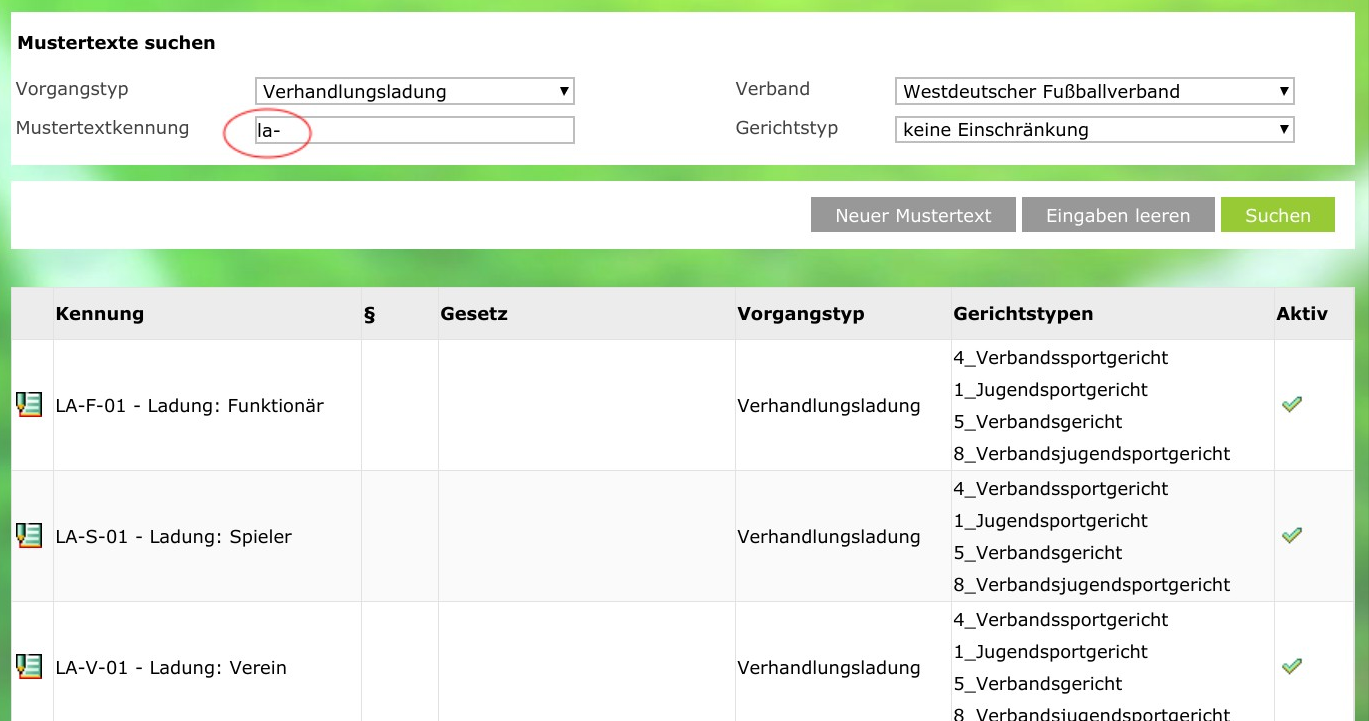Click active checkmark for LA-V-01 row
This screenshot has height=721, width=1369.
coord(1291,666)
